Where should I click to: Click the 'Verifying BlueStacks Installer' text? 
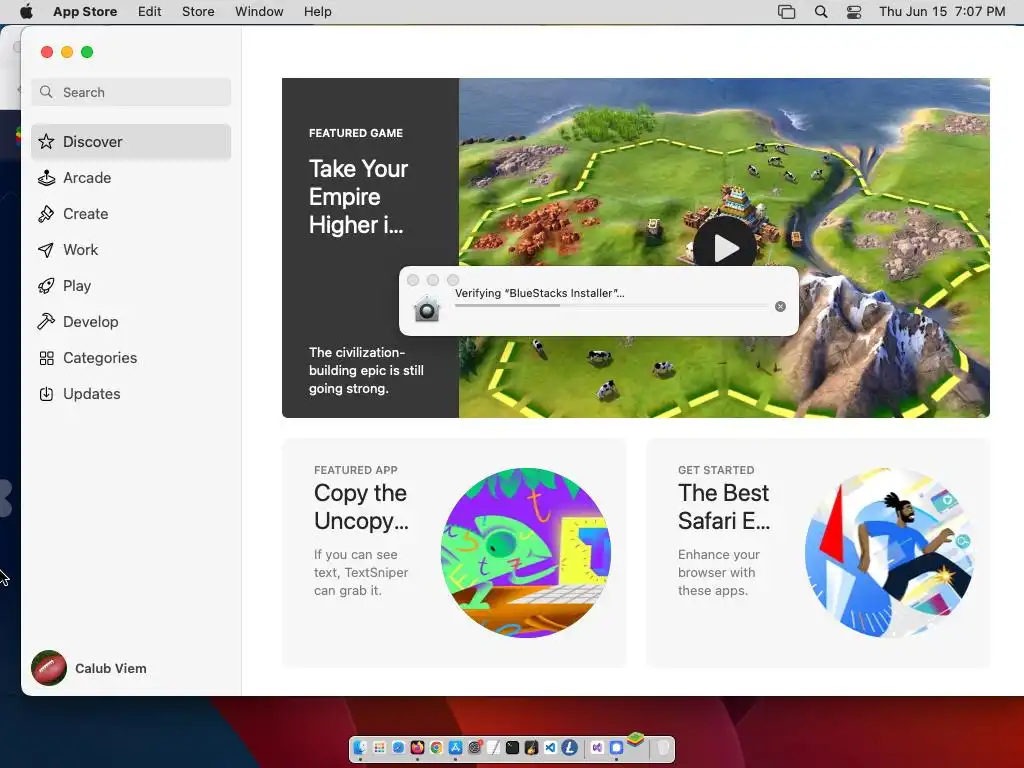[539, 293]
